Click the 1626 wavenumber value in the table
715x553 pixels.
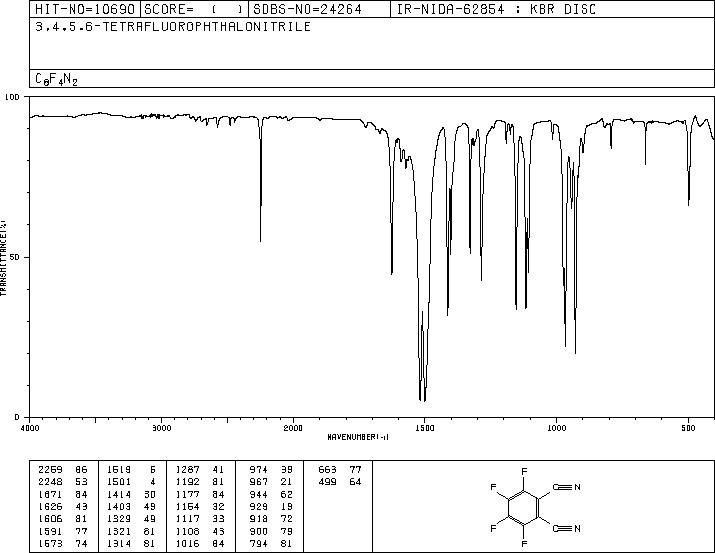(50, 506)
